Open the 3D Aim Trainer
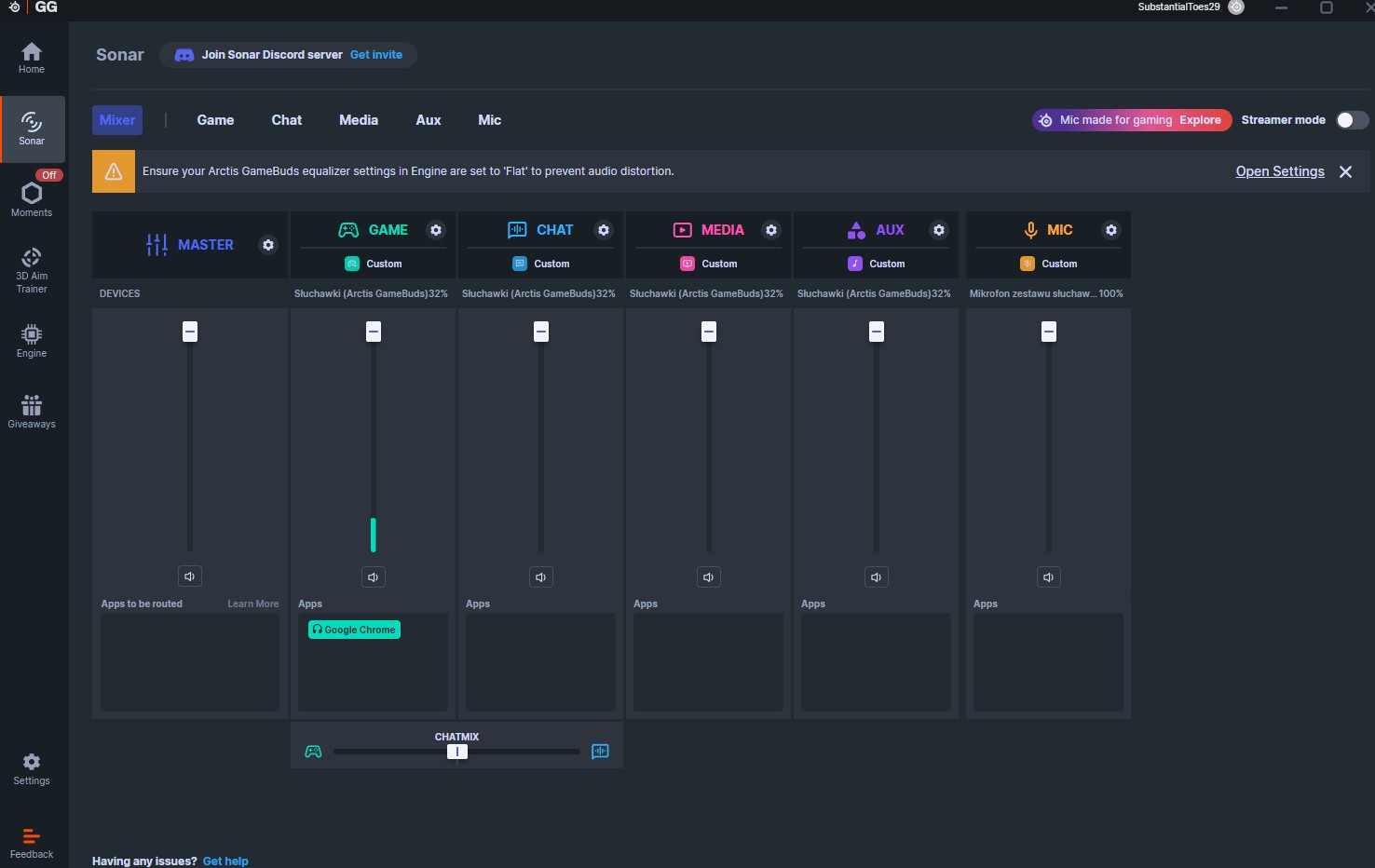This screenshot has width=1375, height=868. (x=32, y=270)
